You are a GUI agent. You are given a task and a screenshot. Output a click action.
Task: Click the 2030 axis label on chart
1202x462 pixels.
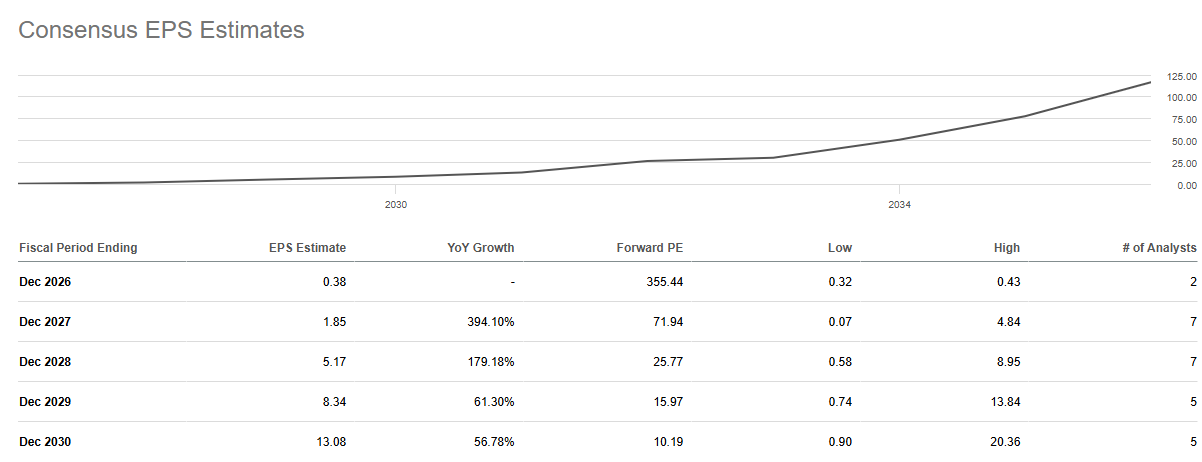click(x=396, y=204)
